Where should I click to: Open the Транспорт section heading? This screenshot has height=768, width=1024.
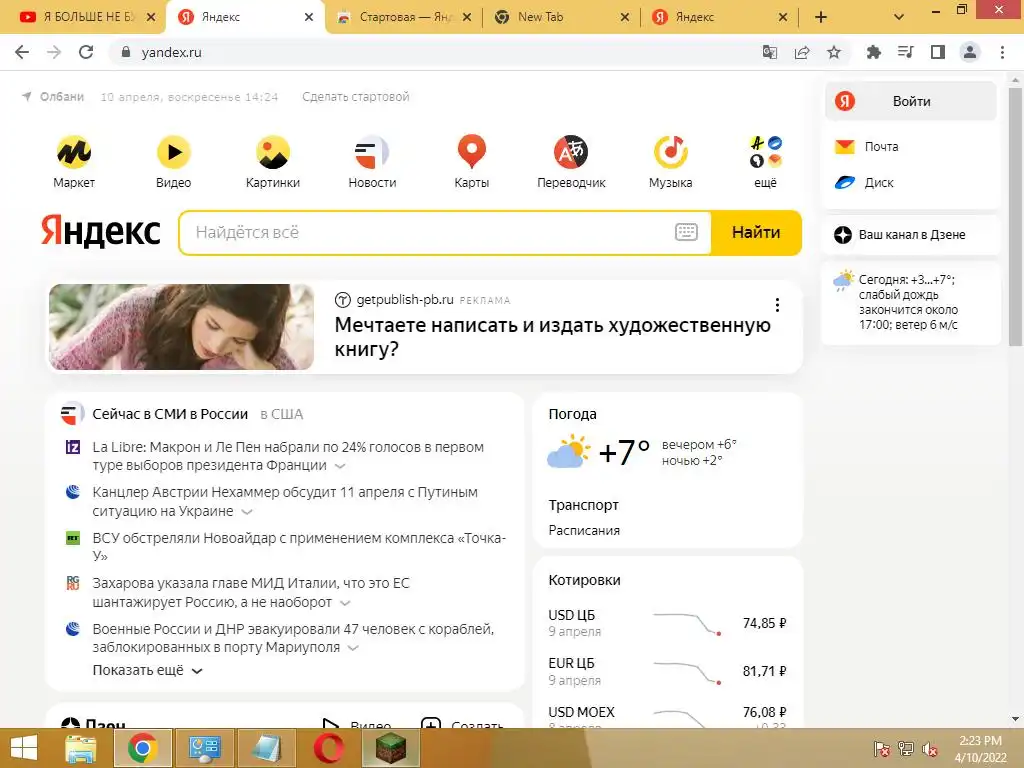point(583,505)
